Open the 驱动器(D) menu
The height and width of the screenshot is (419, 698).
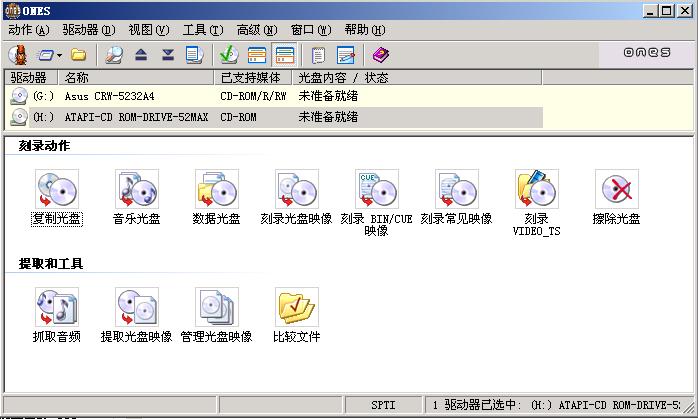click(x=88, y=30)
